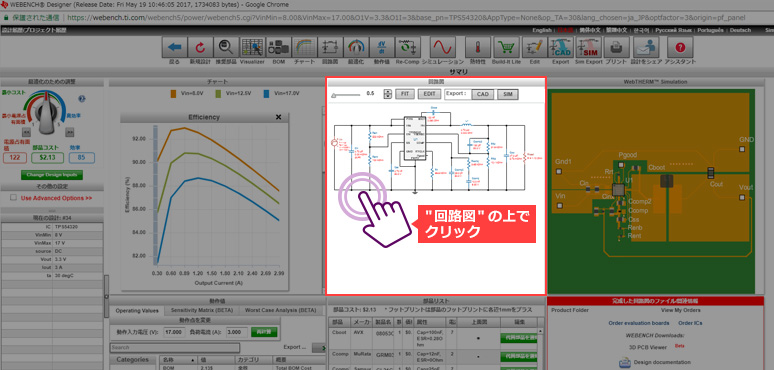Click the schematic zoom slider

(x=346, y=94)
